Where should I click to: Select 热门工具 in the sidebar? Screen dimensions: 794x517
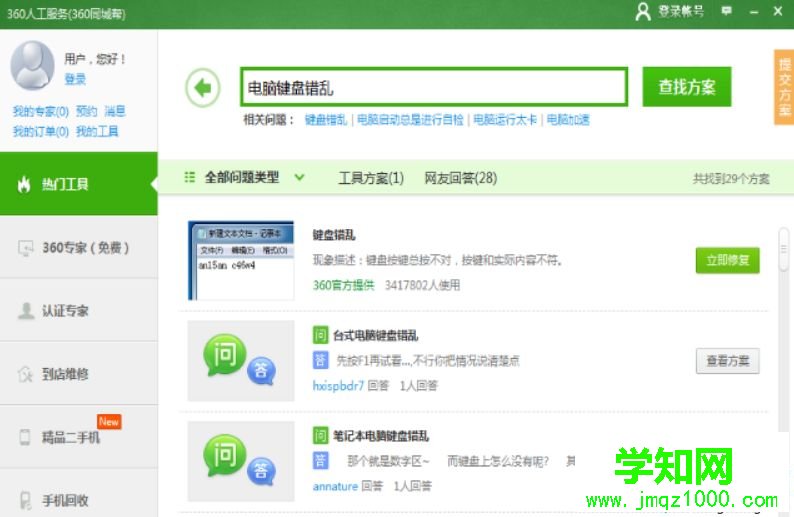(x=79, y=184)
